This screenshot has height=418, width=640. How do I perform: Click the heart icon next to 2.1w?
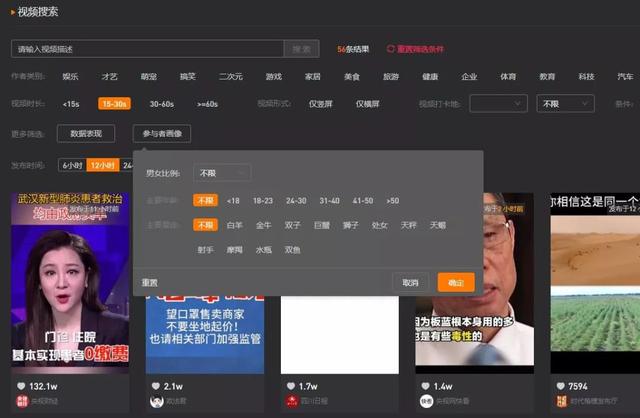156,386
